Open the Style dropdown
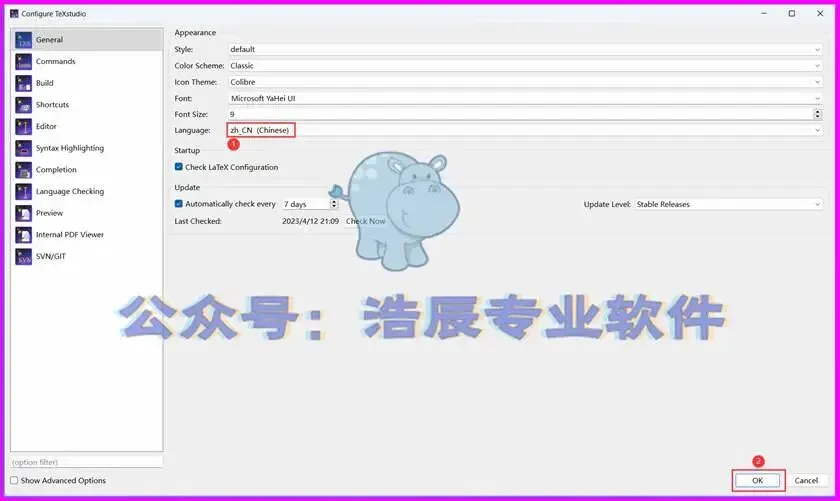Screen dimensions: 840x501 coord(525,49)
